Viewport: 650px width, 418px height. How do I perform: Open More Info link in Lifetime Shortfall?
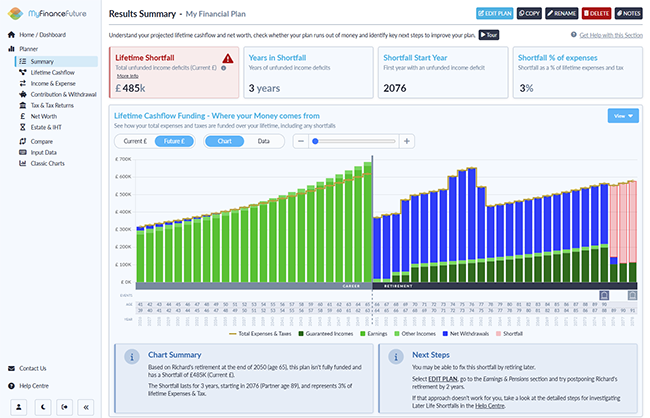coord(128,76)
